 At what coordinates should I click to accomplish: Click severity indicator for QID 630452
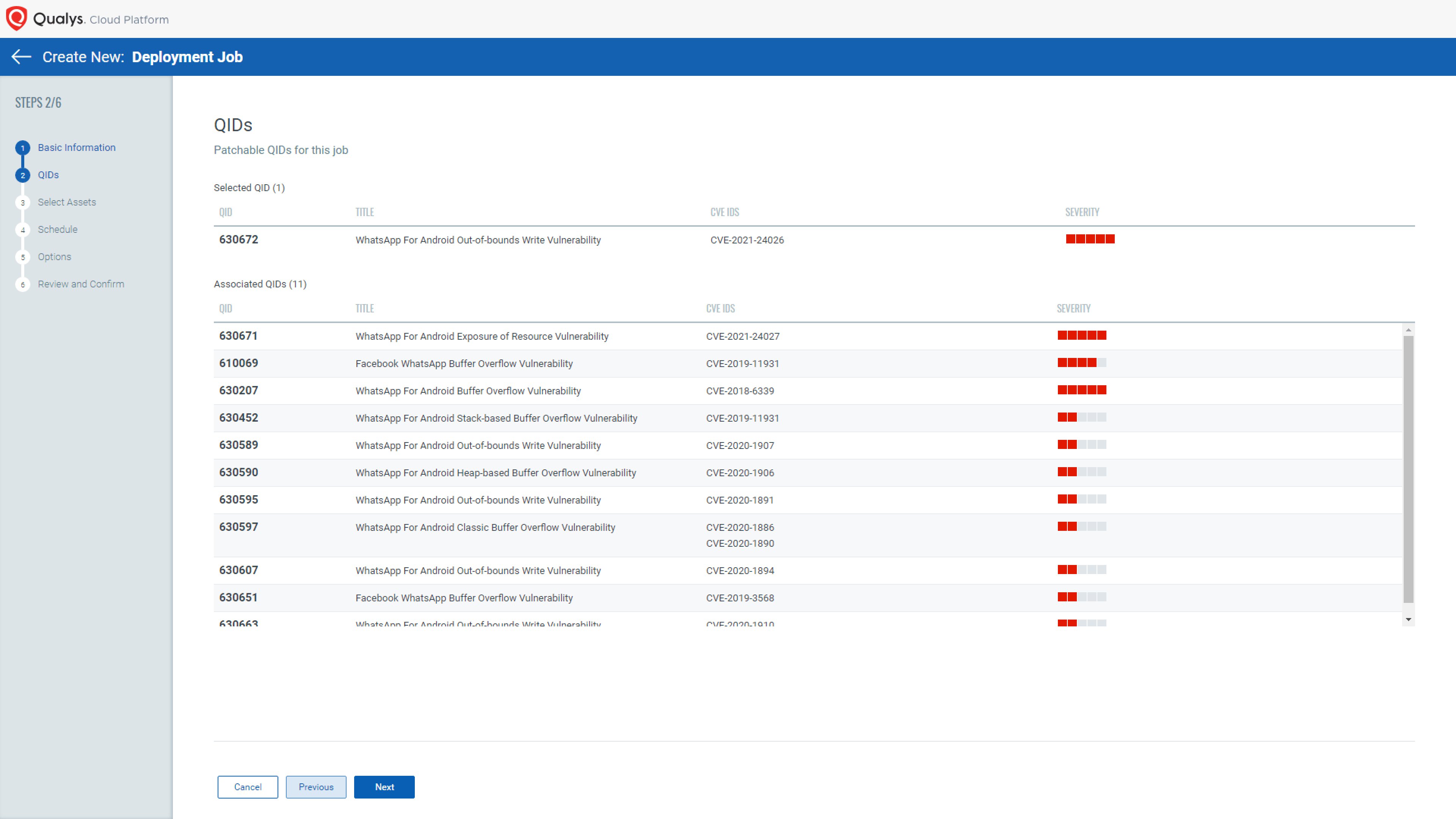click(x=1082, y=417)
